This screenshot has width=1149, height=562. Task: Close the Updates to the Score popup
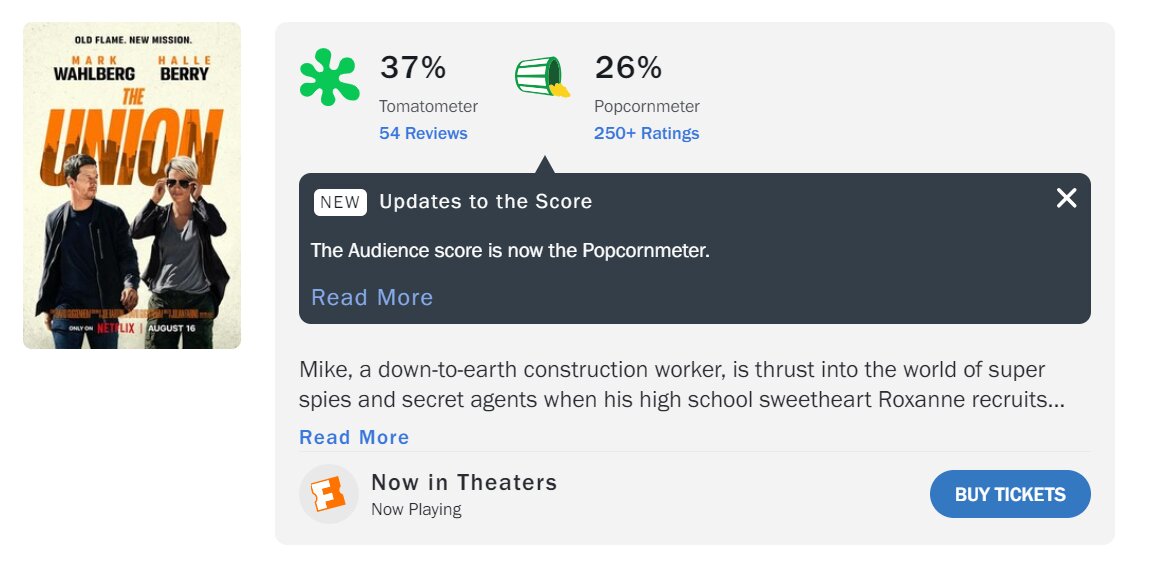[1066, 198]
